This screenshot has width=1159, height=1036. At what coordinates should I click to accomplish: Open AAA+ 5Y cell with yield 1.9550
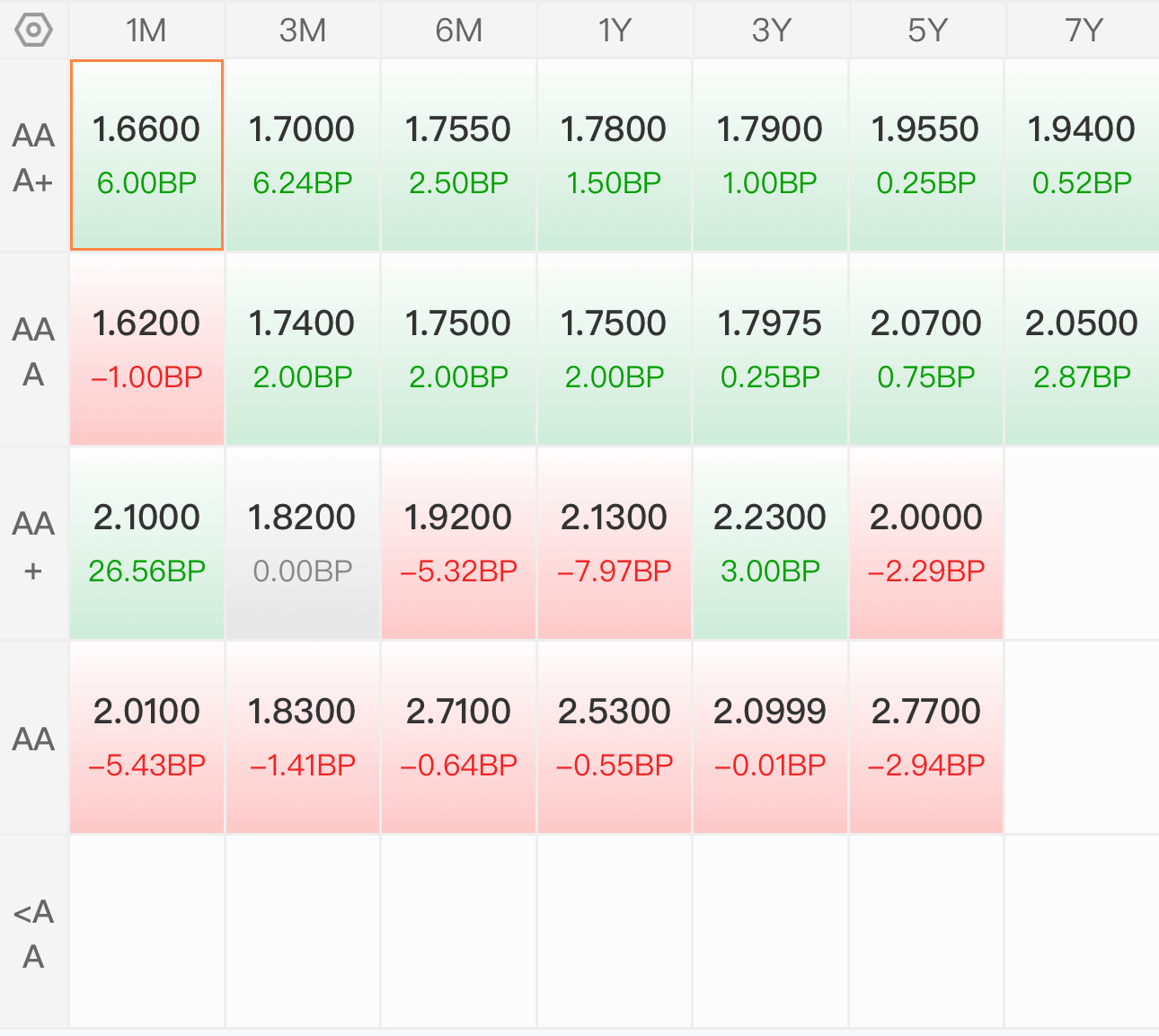pos(926,155)
